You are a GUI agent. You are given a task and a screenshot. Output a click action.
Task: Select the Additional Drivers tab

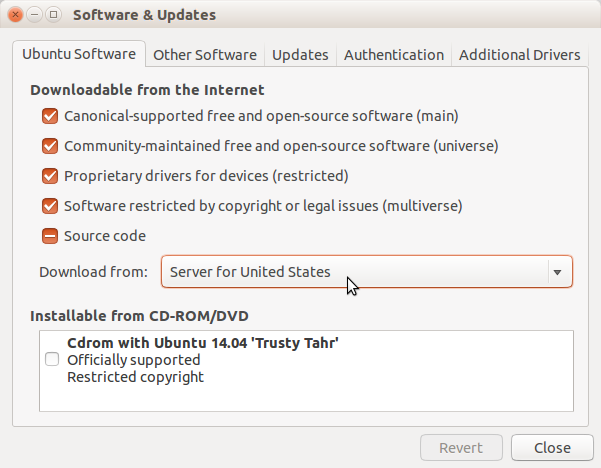pos(519,55)
